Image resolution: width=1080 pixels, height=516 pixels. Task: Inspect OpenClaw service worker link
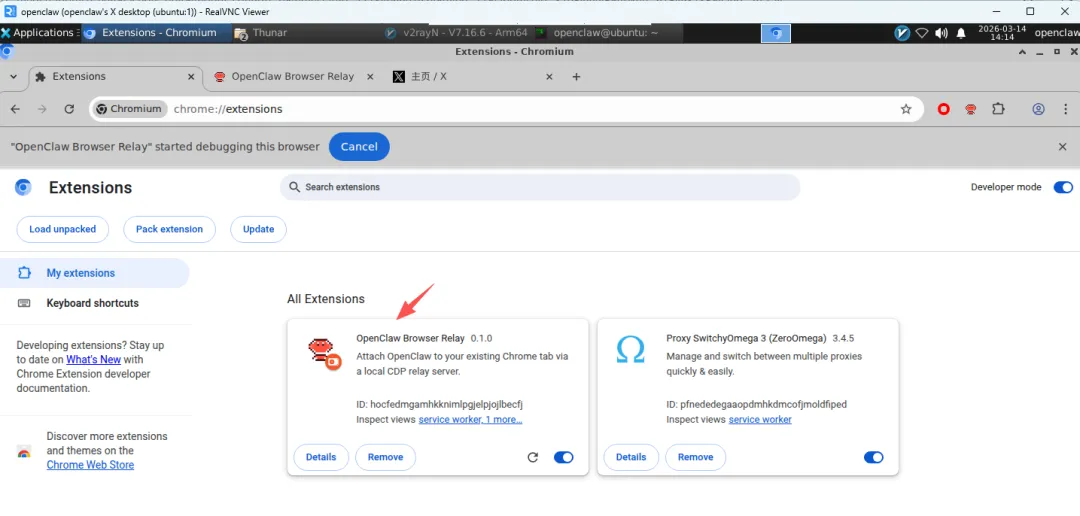(x=470, y=420)
